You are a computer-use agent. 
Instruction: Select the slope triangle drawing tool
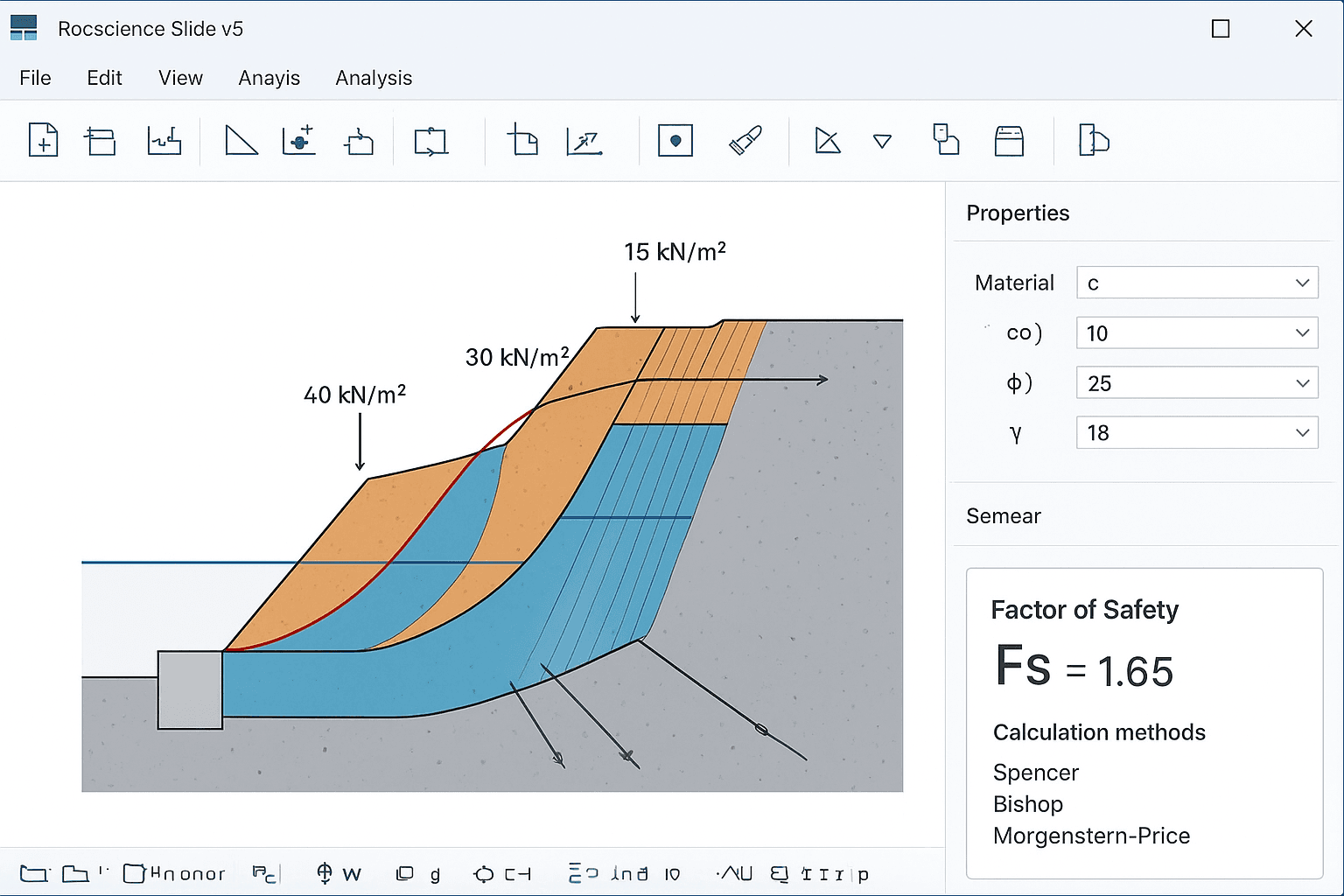click(x=241, y=140)
